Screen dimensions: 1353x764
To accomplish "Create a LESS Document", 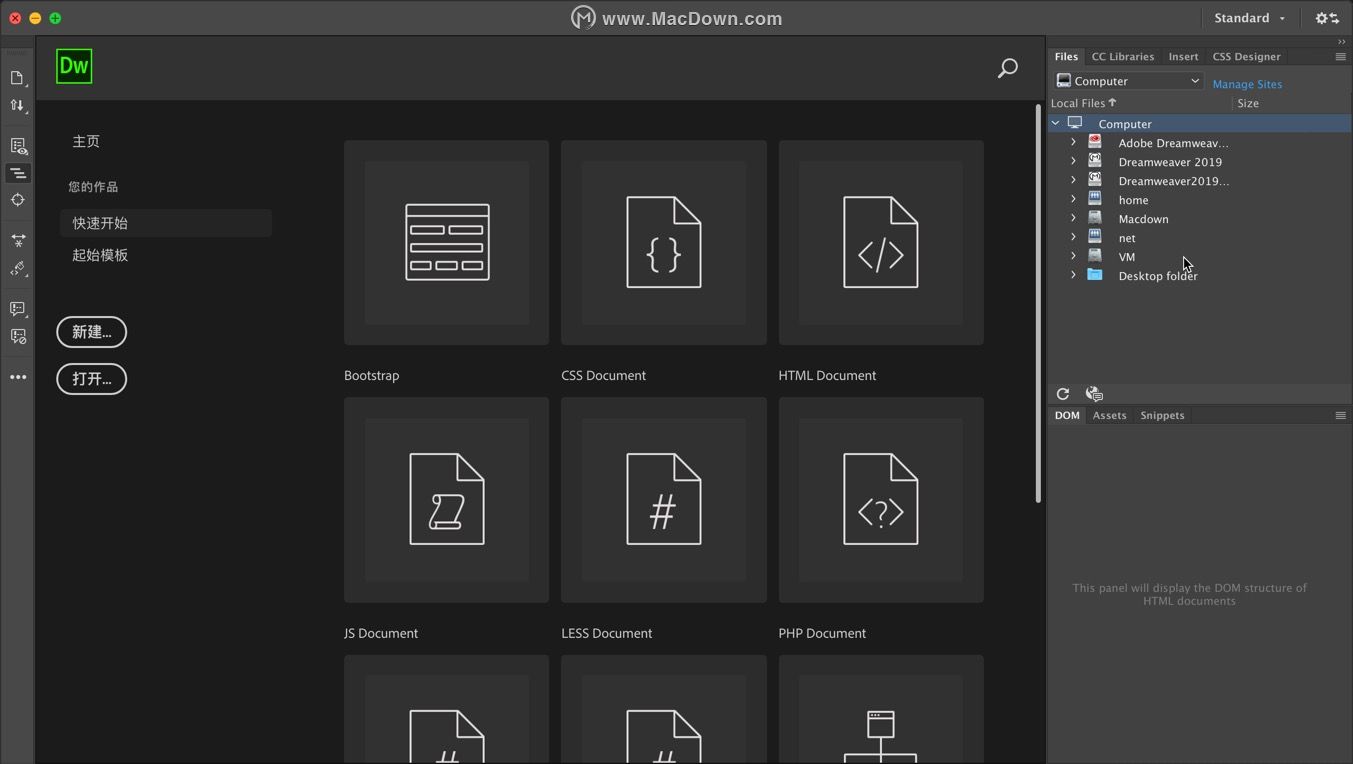I will click(x=664, y=500).
